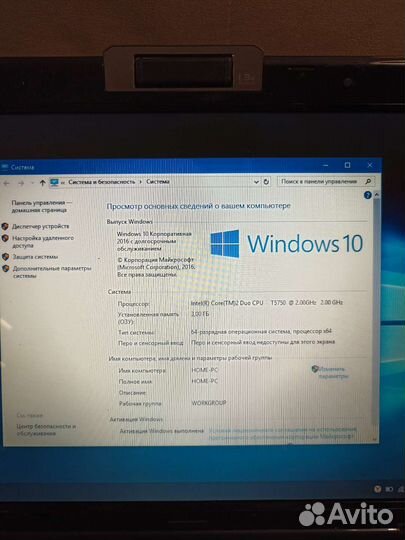
Task: Go up one level arrow
Action: coord(42,183)
